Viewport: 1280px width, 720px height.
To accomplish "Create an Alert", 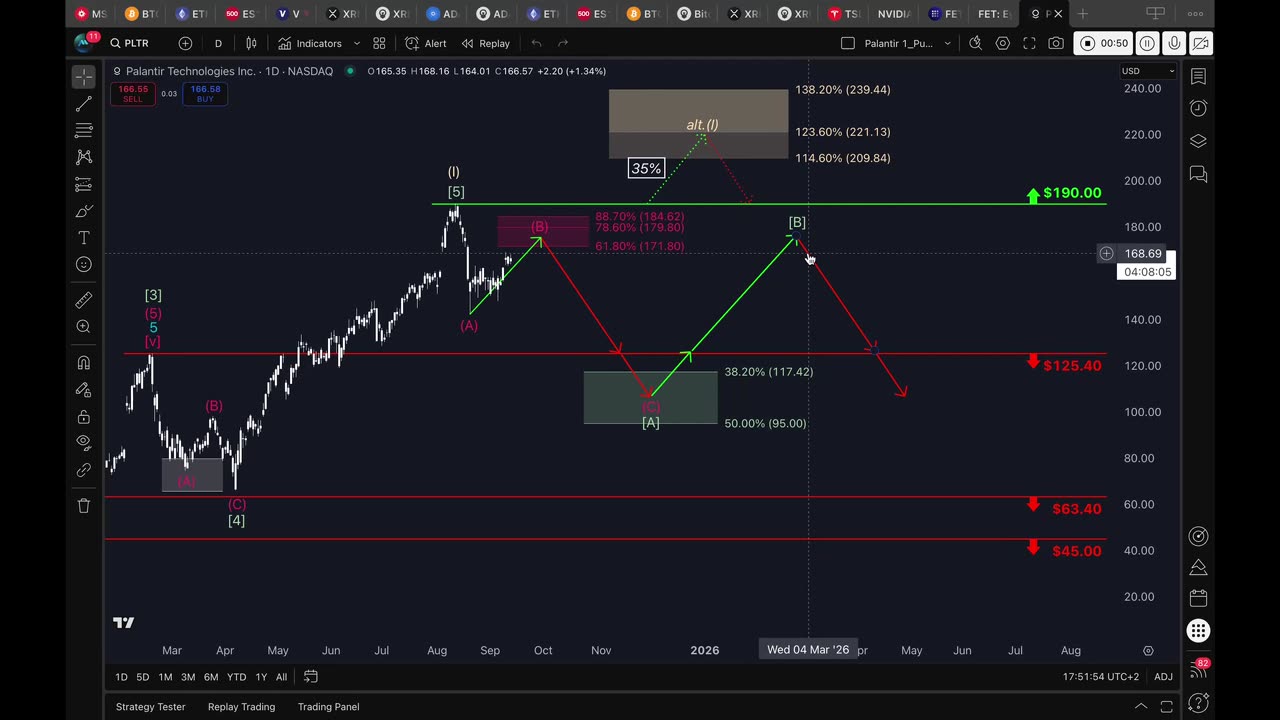I will [x=426, y=43].
